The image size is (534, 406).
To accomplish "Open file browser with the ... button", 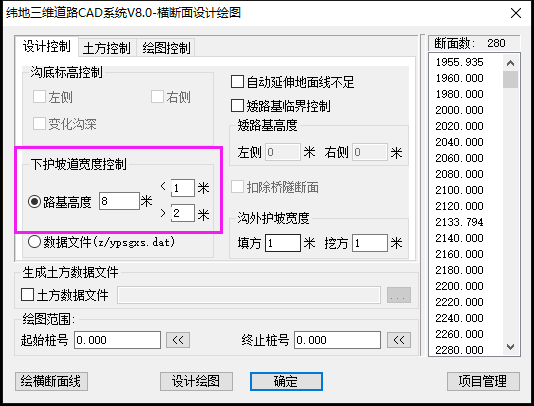I will [x=399, y=295].
